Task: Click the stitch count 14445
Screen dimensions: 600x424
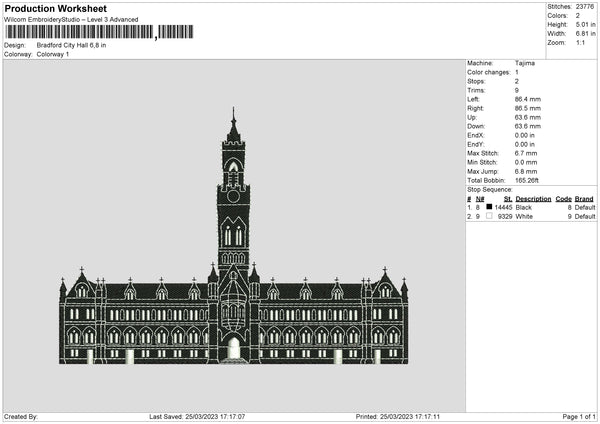Action: pos(503,207)
